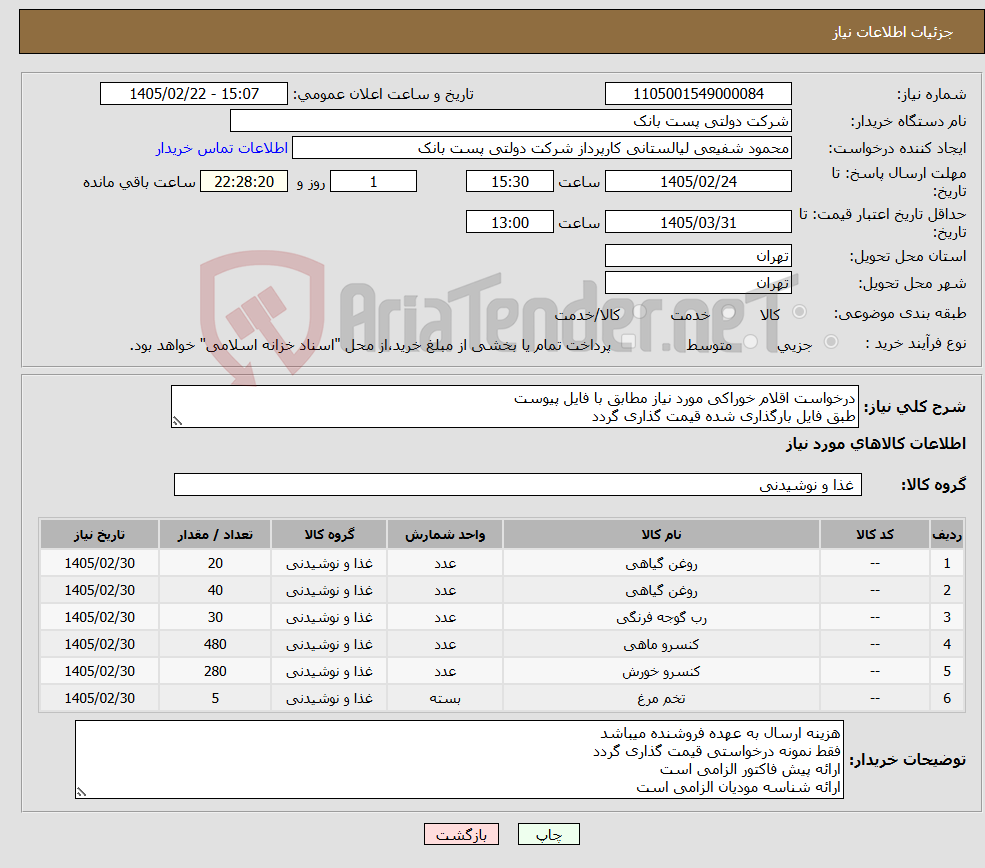Select the کالا radio button
This screenshot has width=985, height=868.
pyautogui.click(x=800, y=312)
